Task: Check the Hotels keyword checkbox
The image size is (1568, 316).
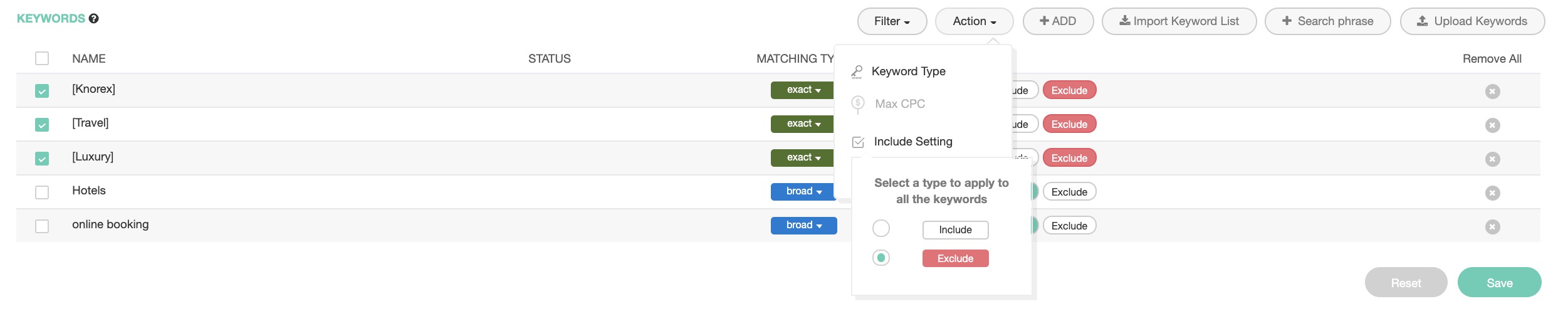Action: pyautogui.click(x=42, y=192)
